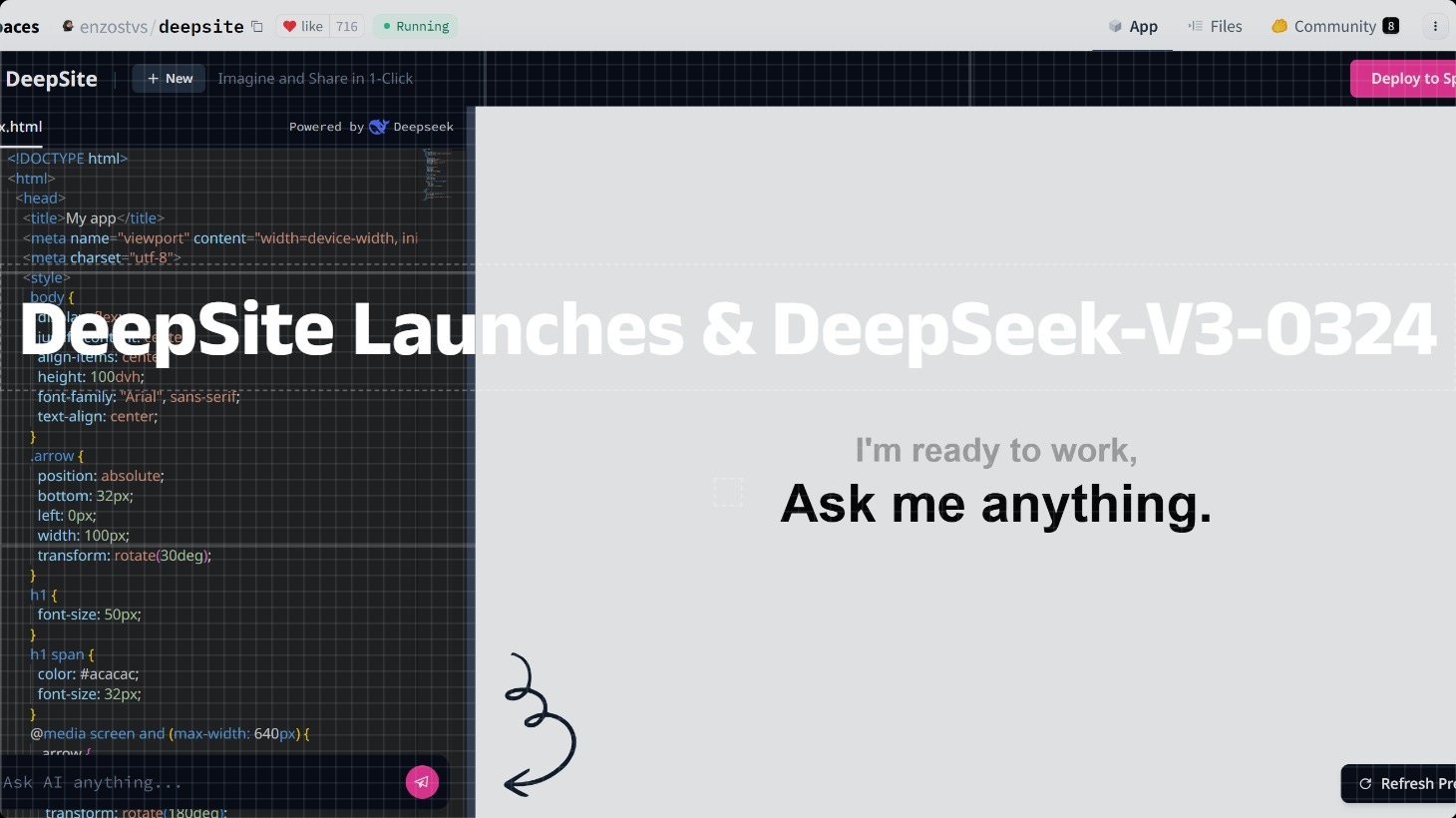Image resolution: width=1456 pixels, height=818 pixels.
Task: Open the deepsite space name link
Action: coord(201,27)
